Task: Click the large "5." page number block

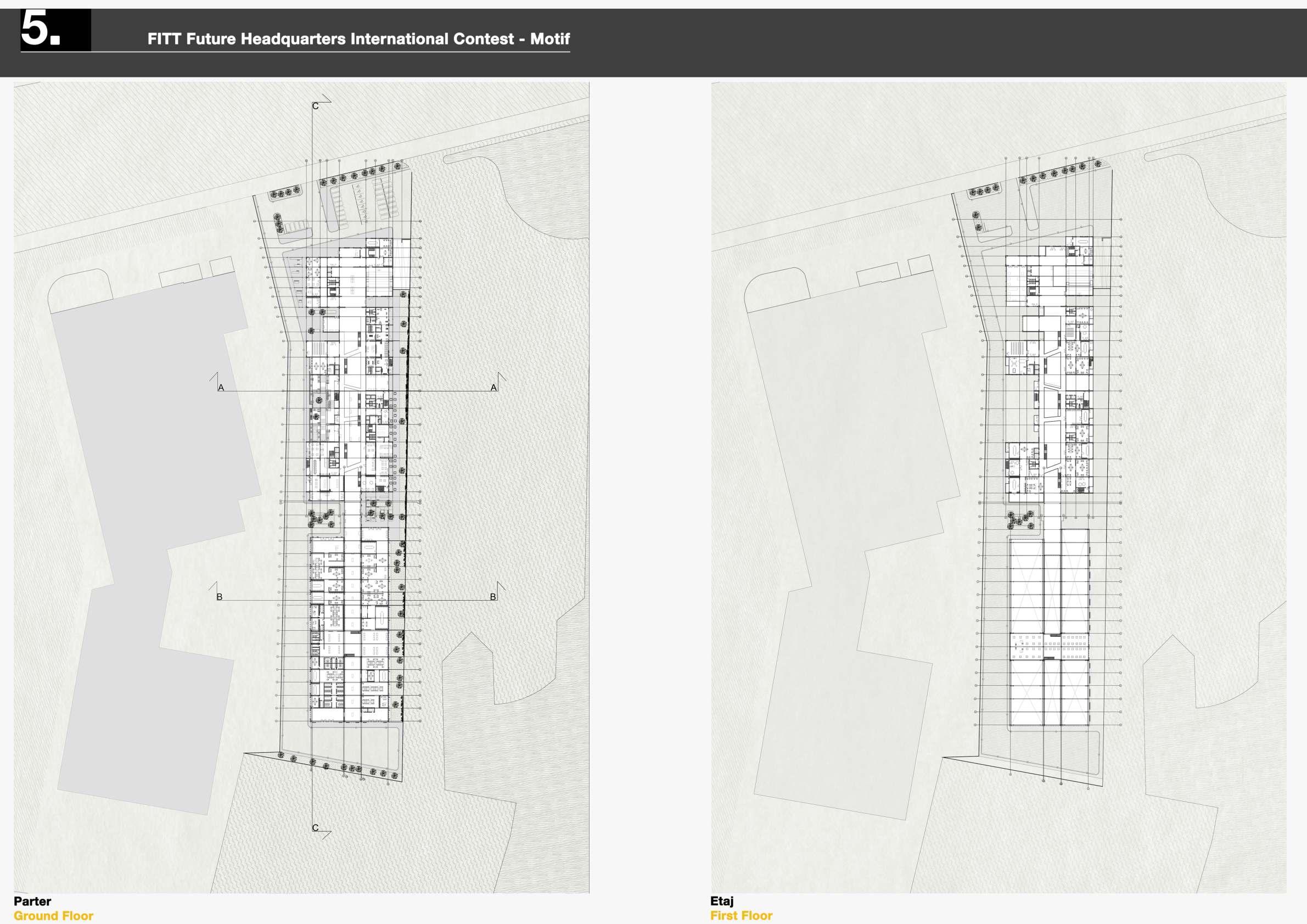Action: 55,30
